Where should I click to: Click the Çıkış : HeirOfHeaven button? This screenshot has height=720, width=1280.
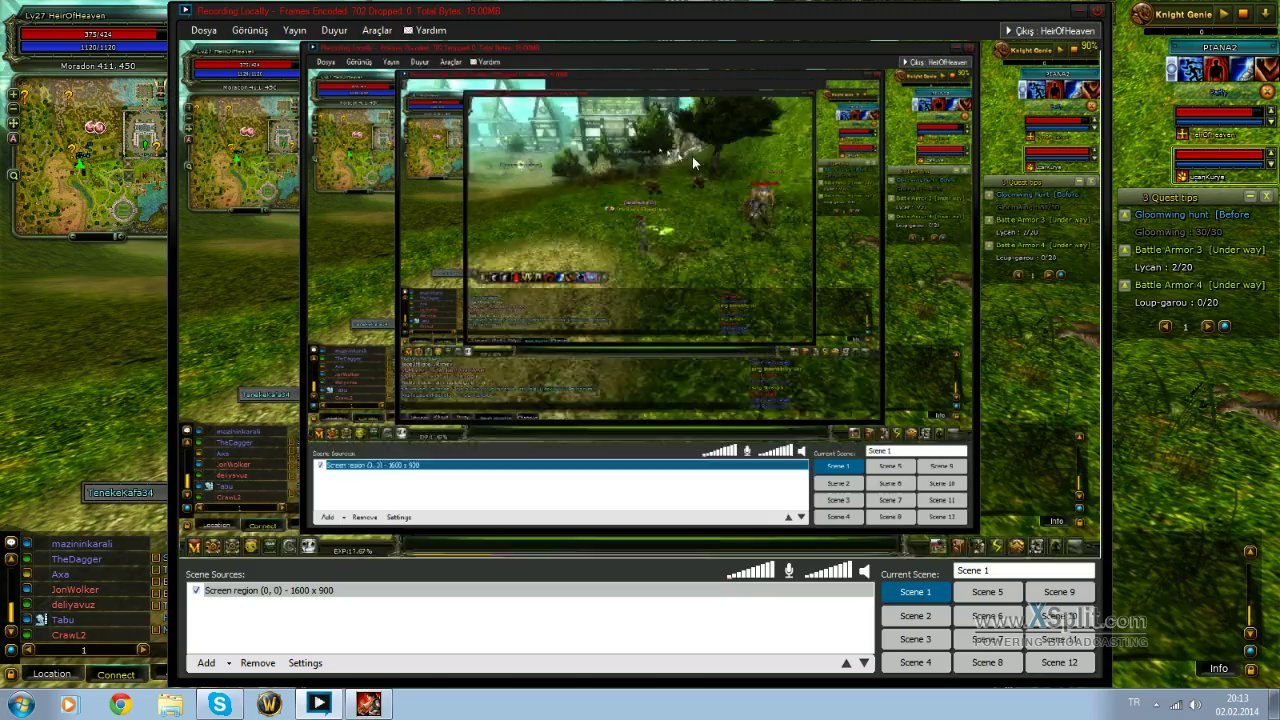pos(1051,31)
